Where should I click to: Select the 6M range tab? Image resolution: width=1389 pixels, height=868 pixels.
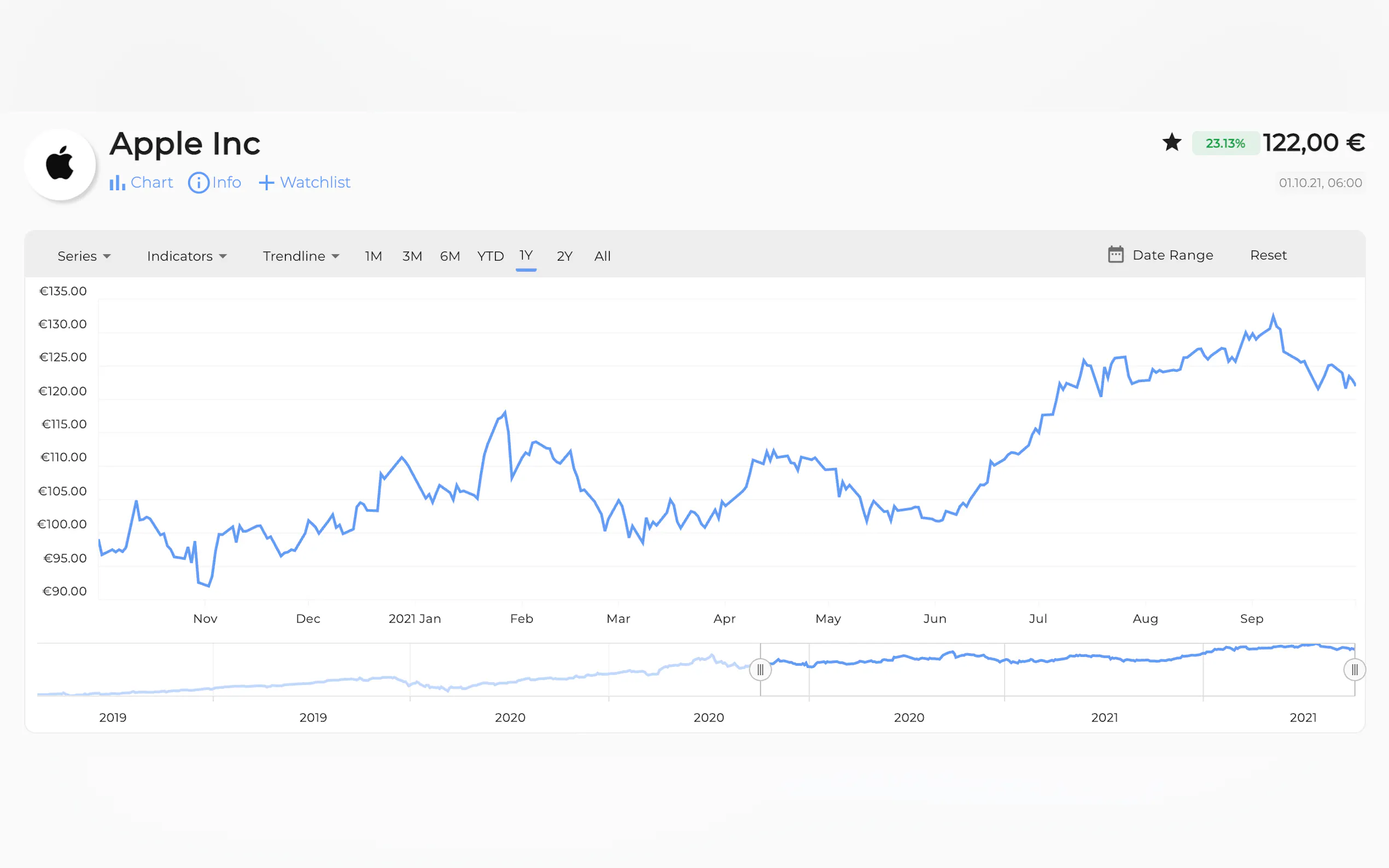click(x=450, y=256)
